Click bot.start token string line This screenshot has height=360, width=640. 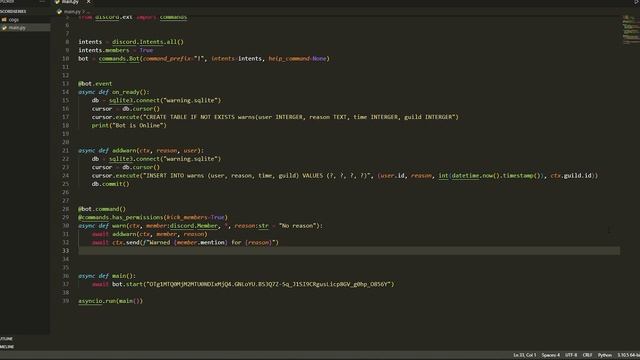[243, 284]
